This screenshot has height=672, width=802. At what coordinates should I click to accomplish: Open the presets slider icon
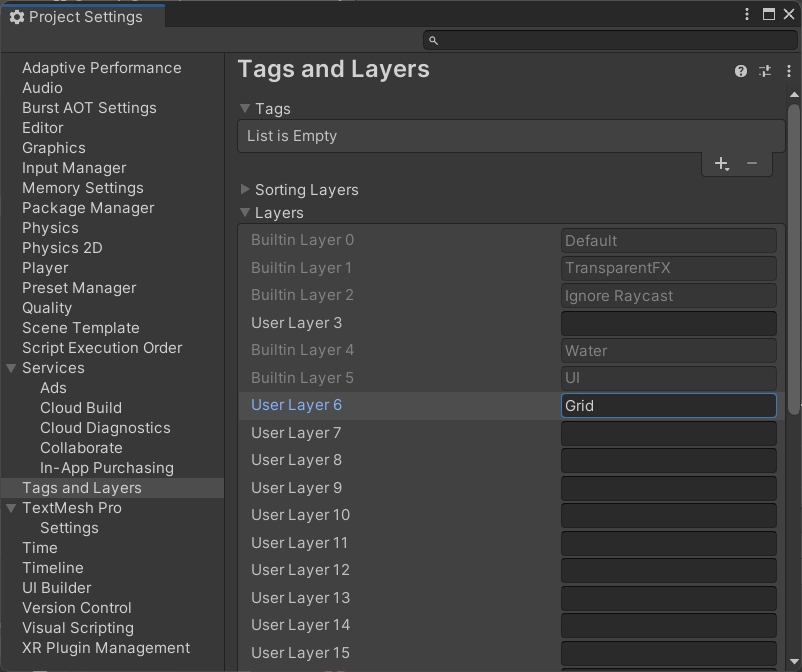(x=765, y=71)
